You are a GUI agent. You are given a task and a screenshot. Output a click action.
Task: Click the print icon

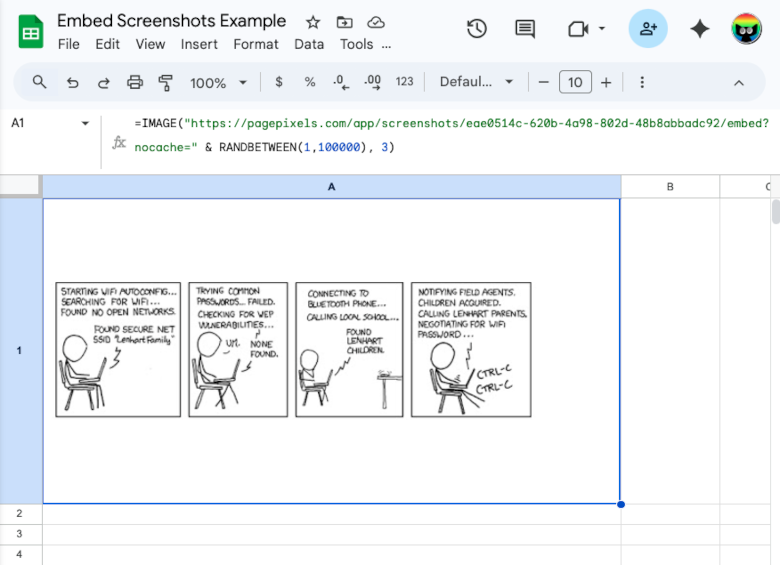point(135,82)
